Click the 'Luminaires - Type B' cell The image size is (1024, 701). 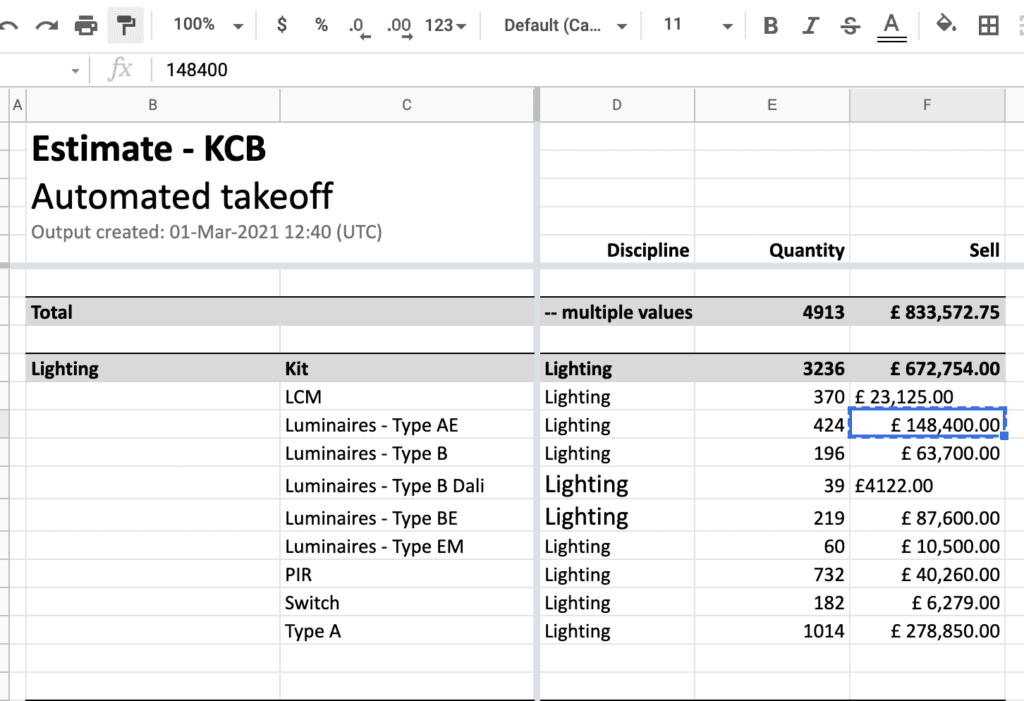click(407, 453)
